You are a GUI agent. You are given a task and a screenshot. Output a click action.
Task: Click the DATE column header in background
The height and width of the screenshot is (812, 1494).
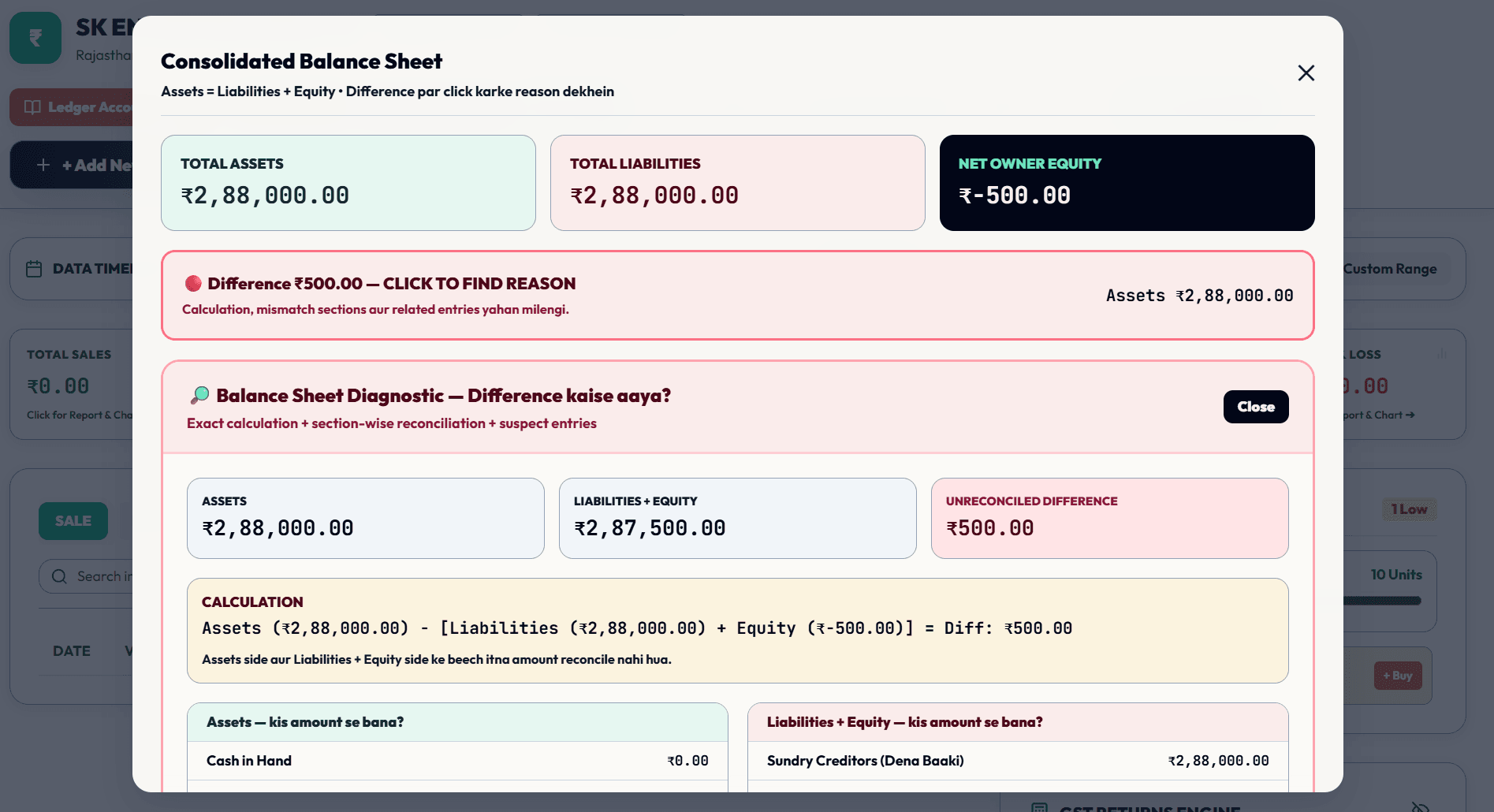[72, 651]
